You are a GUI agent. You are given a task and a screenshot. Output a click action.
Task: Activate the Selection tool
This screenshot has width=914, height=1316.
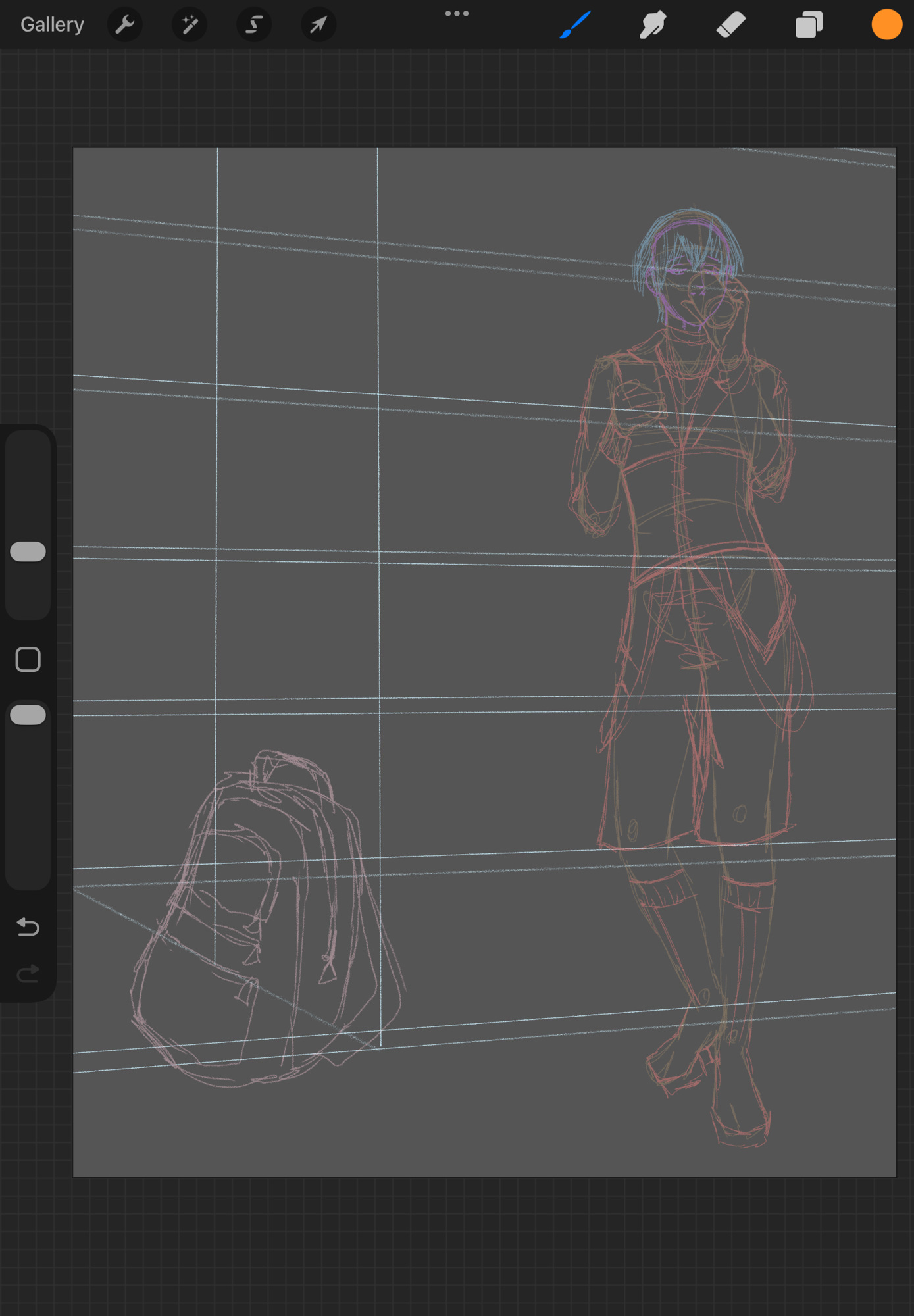pyautogui.click(x=254, y=25)
